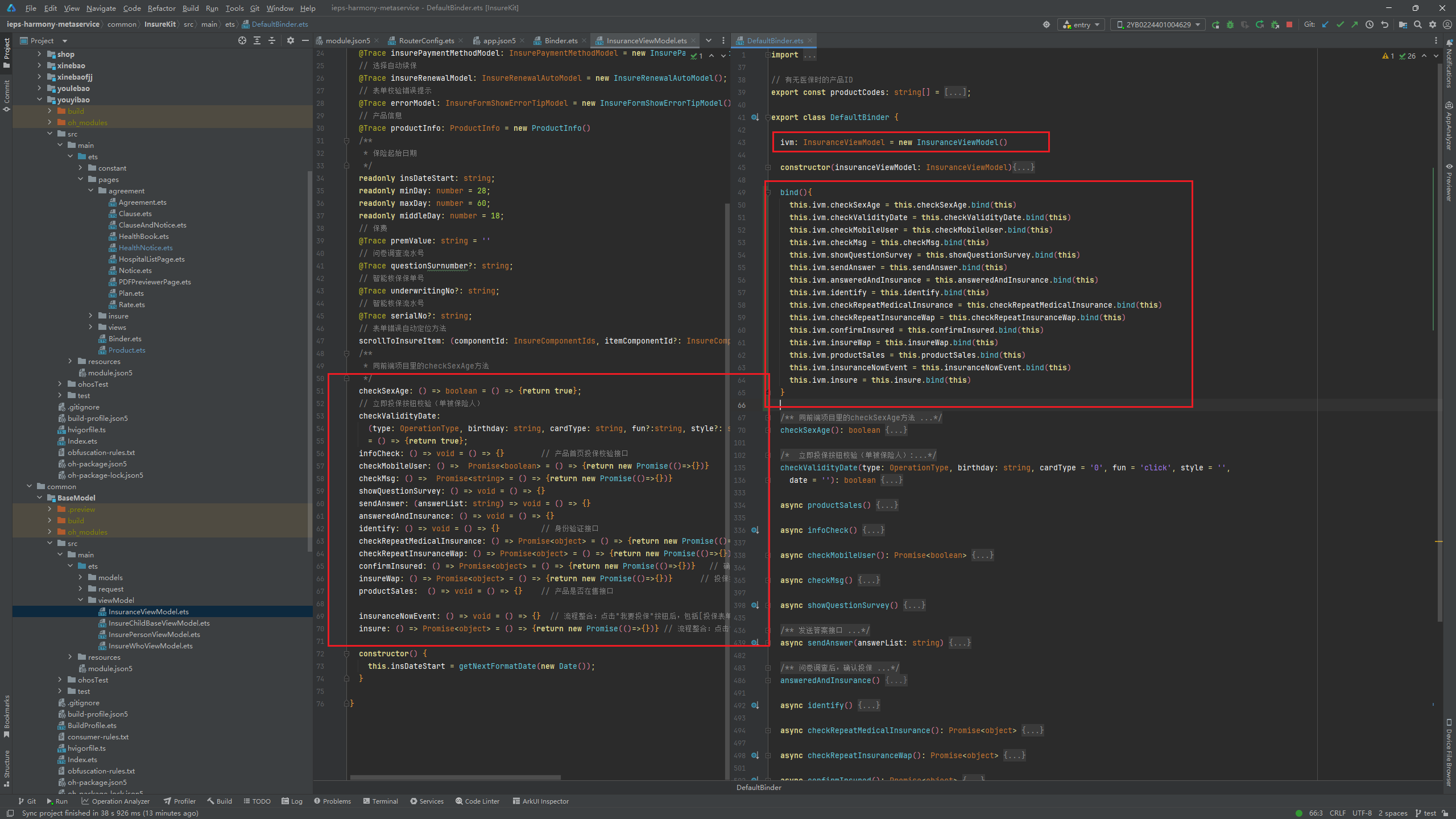Unfold the constructor code block
The width and height of the screenshot is (1456, 819).
[768, 167]
